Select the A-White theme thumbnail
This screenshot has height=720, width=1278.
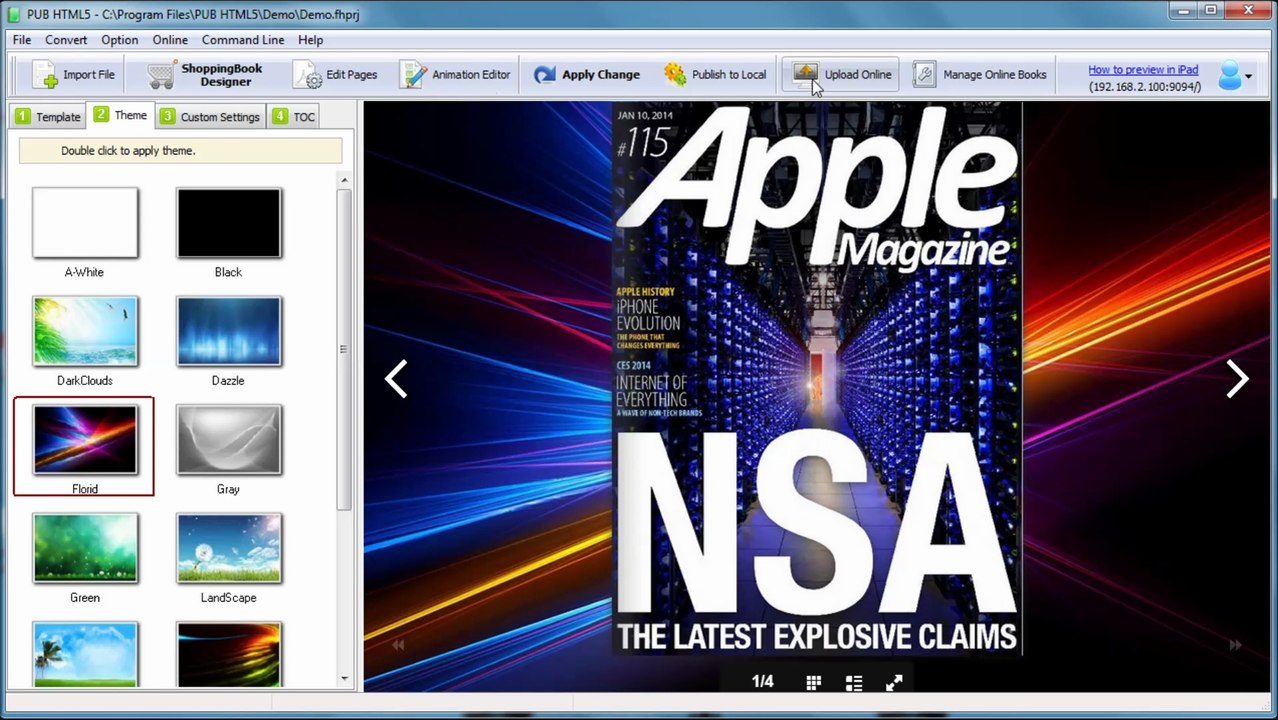tap(85, 223)
